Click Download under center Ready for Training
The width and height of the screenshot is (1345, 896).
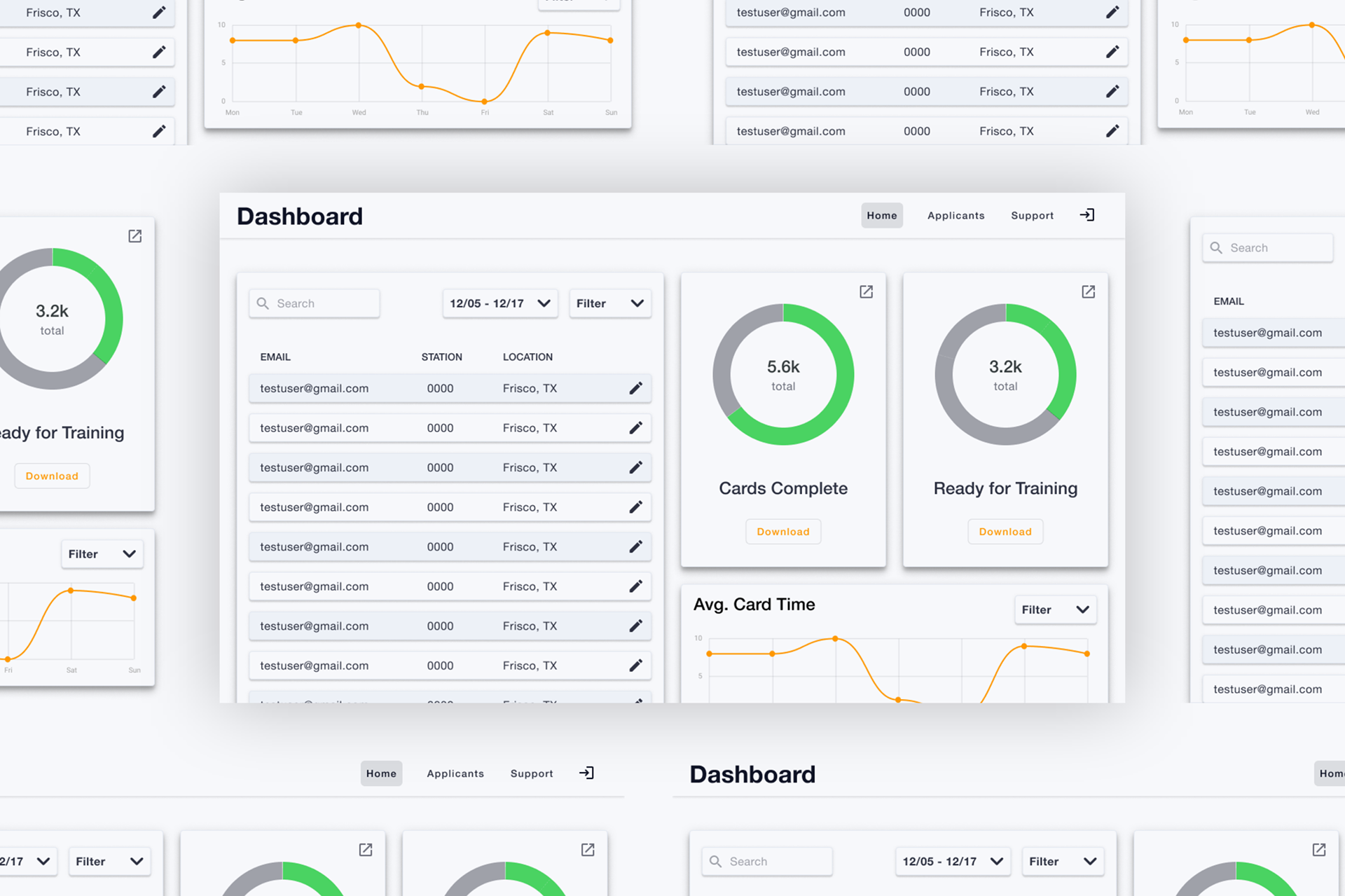pyautogui.click(x=1005, y=532)
